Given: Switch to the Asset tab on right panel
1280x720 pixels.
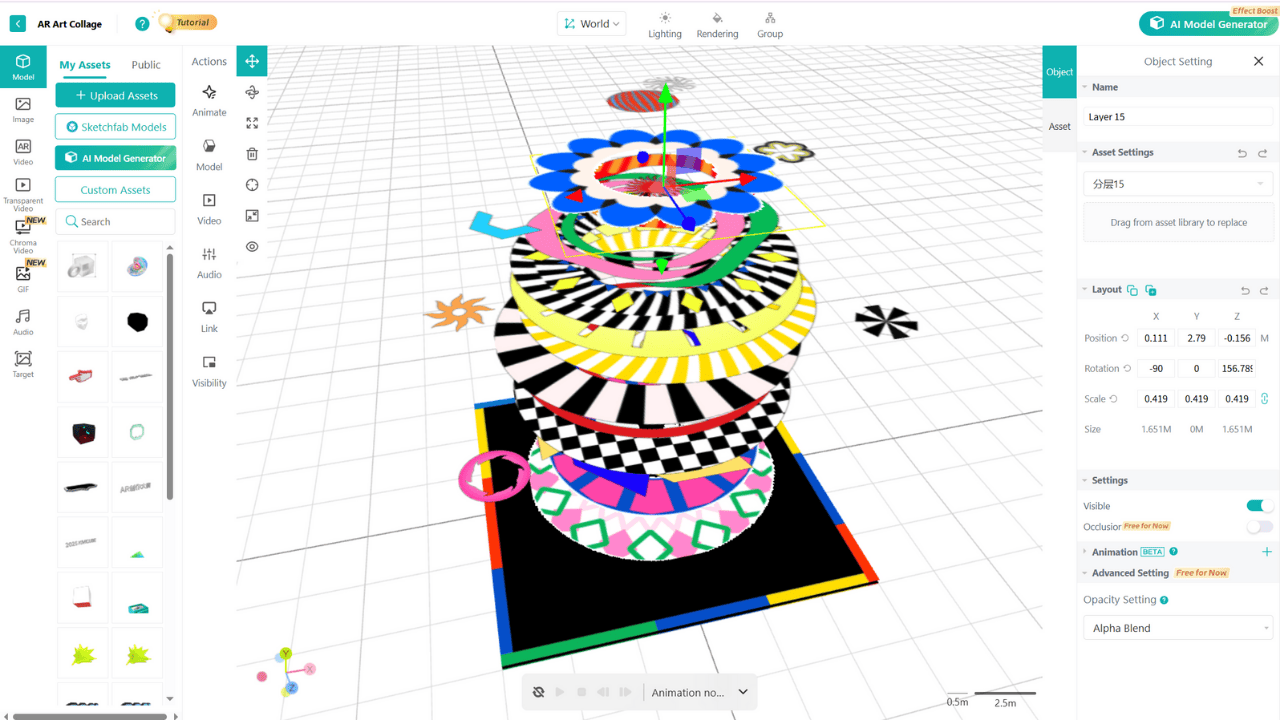Looking at the screenshot, I should [1059, 126].
